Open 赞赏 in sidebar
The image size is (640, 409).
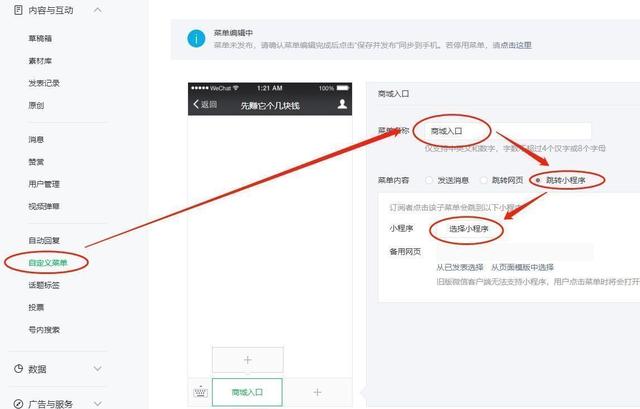[36, 162]
